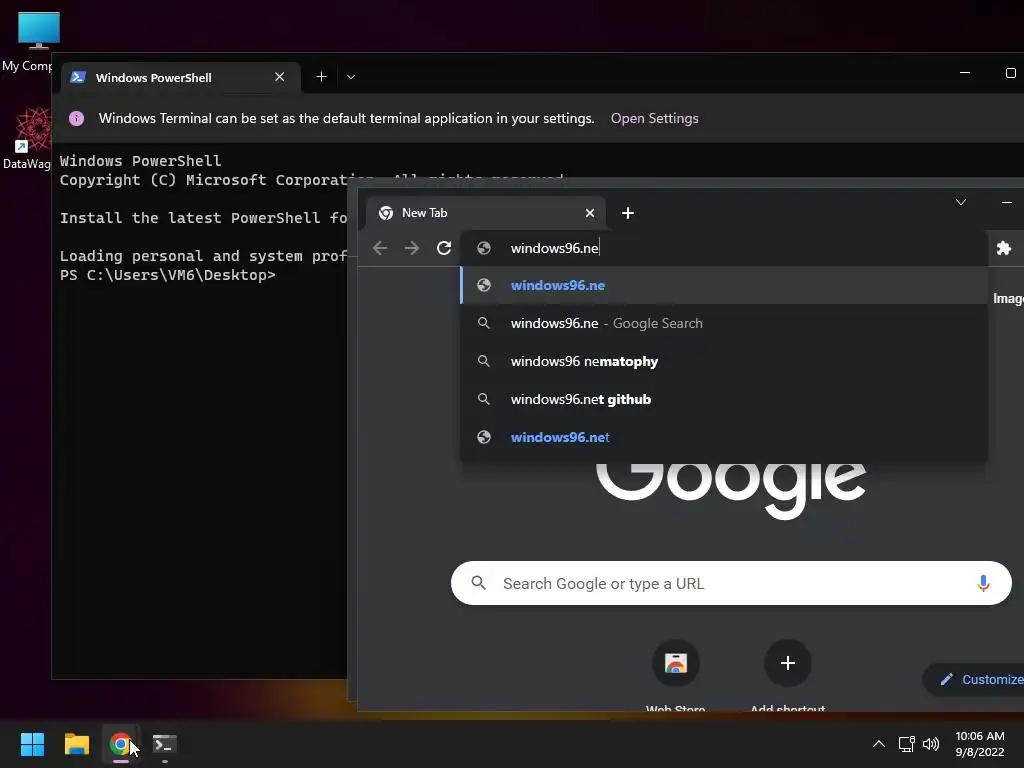Screen dimensions: 1024x768
Task: Click the Chrome address bar with windows96.ne
Action: click(x=724, y=248)
